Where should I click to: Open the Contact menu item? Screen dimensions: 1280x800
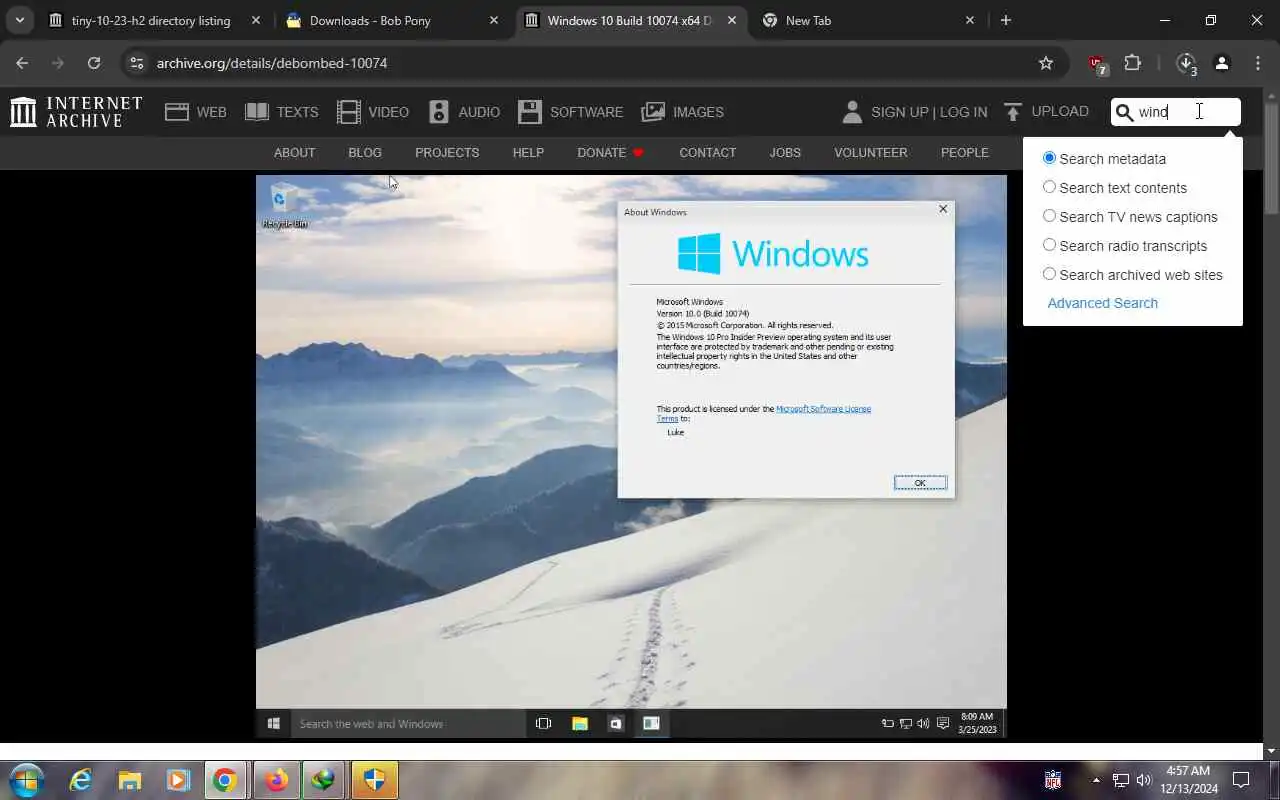tap(707, 153)
